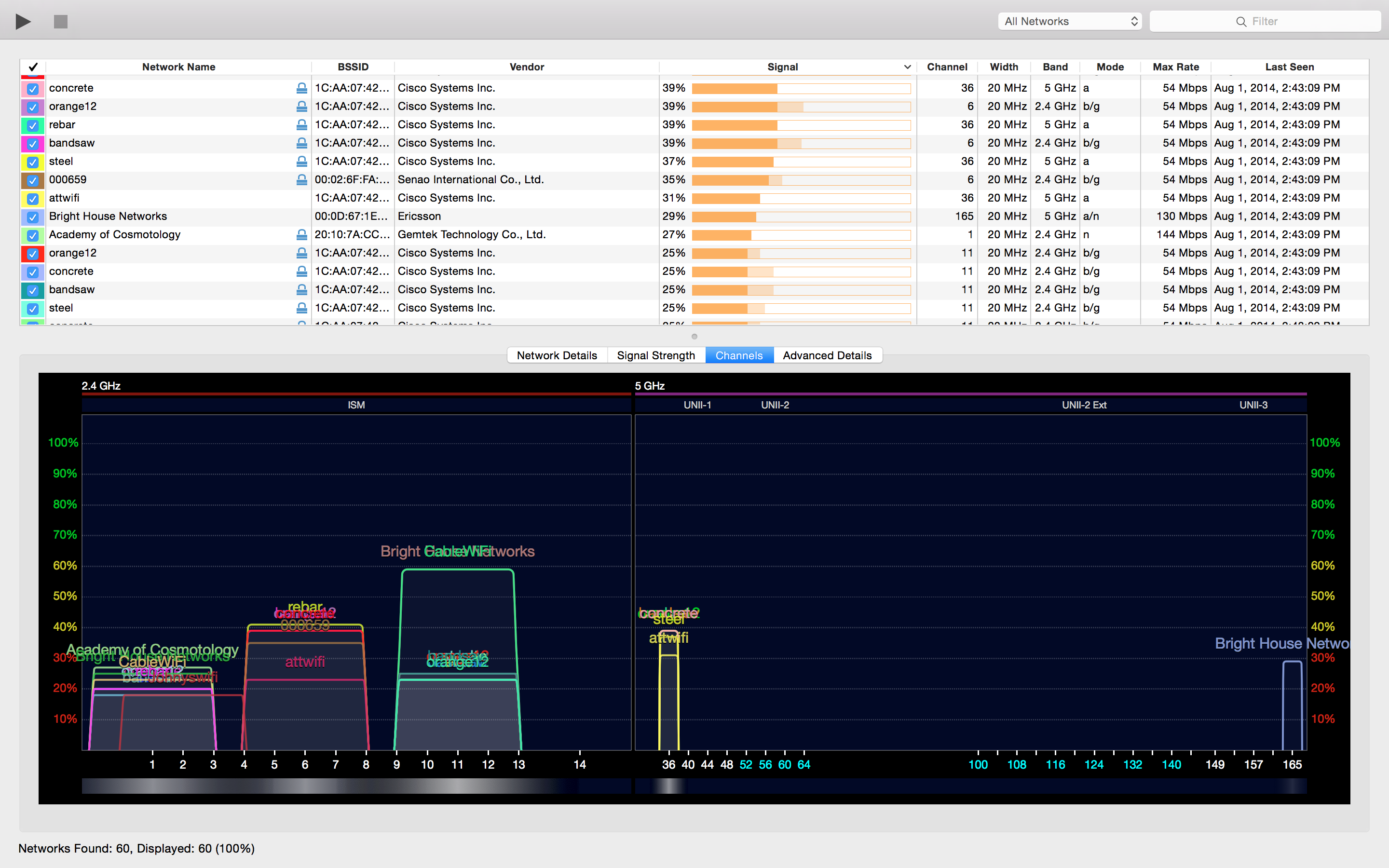Uncheck the attwifi network checkbox
Viewport: 1389px width, 868px height.
33,199
